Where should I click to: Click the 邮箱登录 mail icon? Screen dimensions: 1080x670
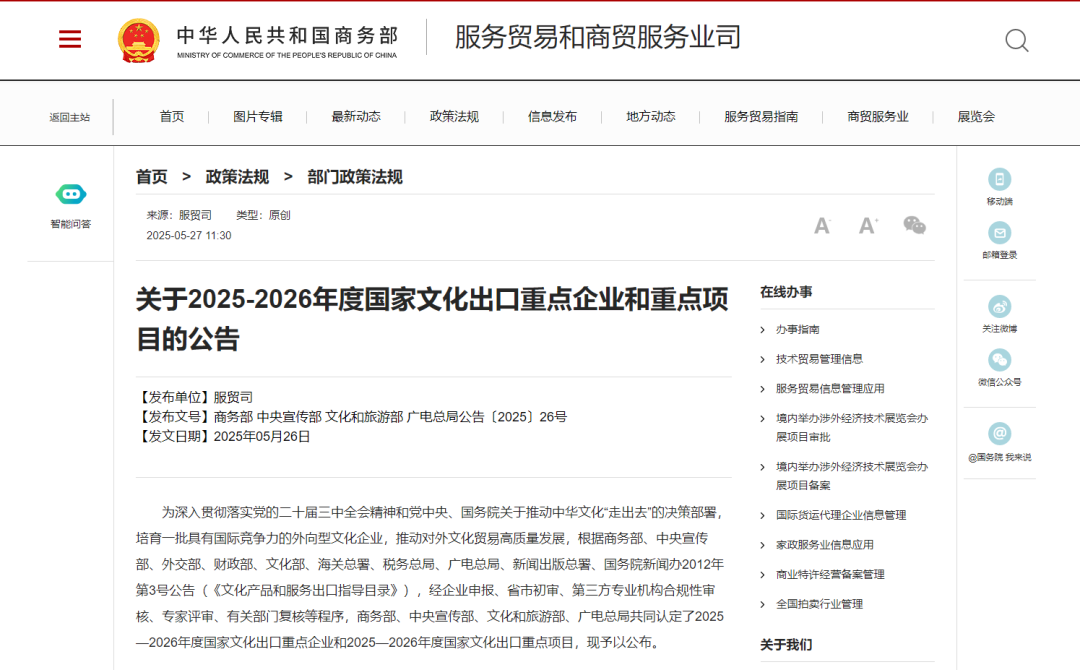(x=999, y=233)
